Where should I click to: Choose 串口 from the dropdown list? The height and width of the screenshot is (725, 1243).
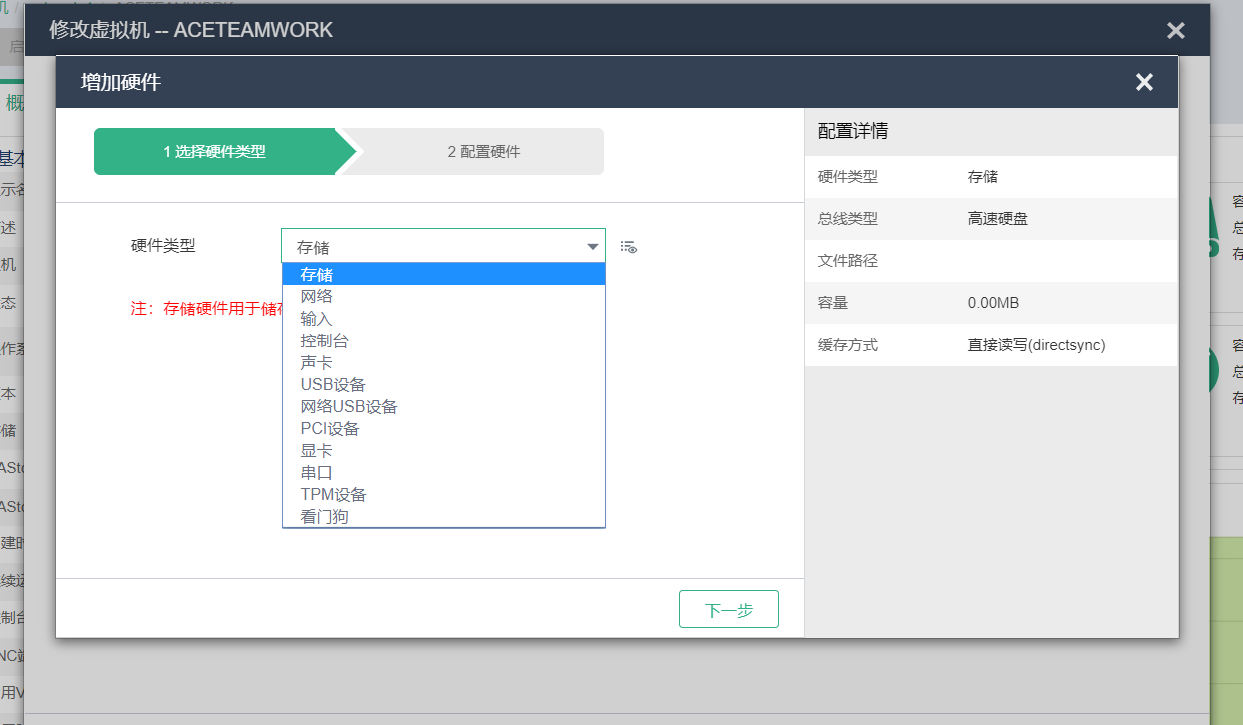point(444,472)
